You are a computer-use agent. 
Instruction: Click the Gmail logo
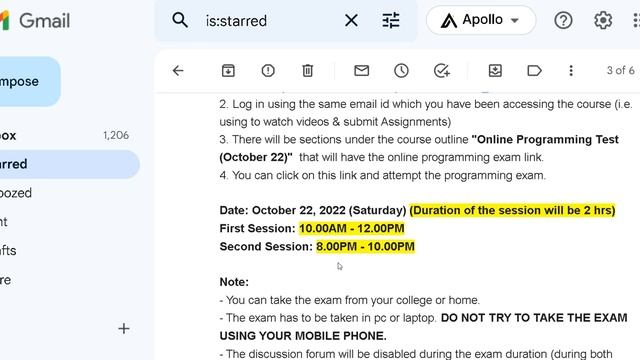coord(36,20)
